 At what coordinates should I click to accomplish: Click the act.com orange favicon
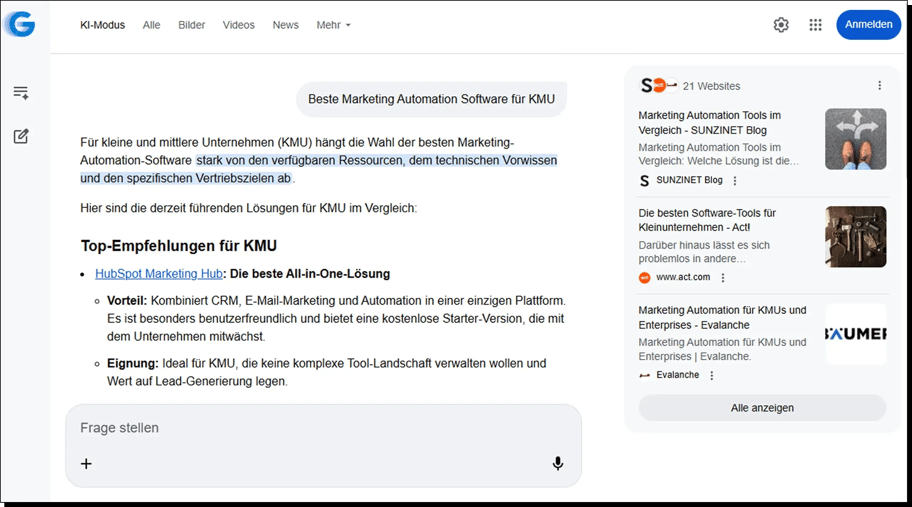coord(644,277)
